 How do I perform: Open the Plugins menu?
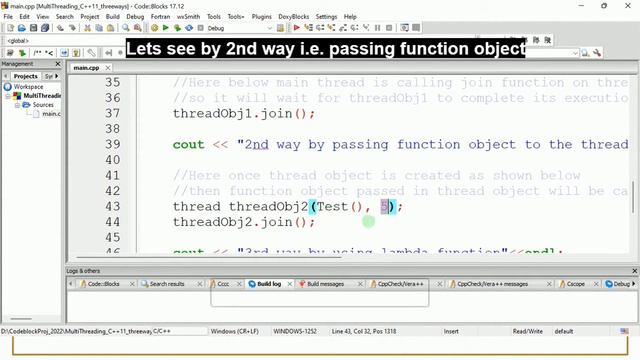point(262,16)
